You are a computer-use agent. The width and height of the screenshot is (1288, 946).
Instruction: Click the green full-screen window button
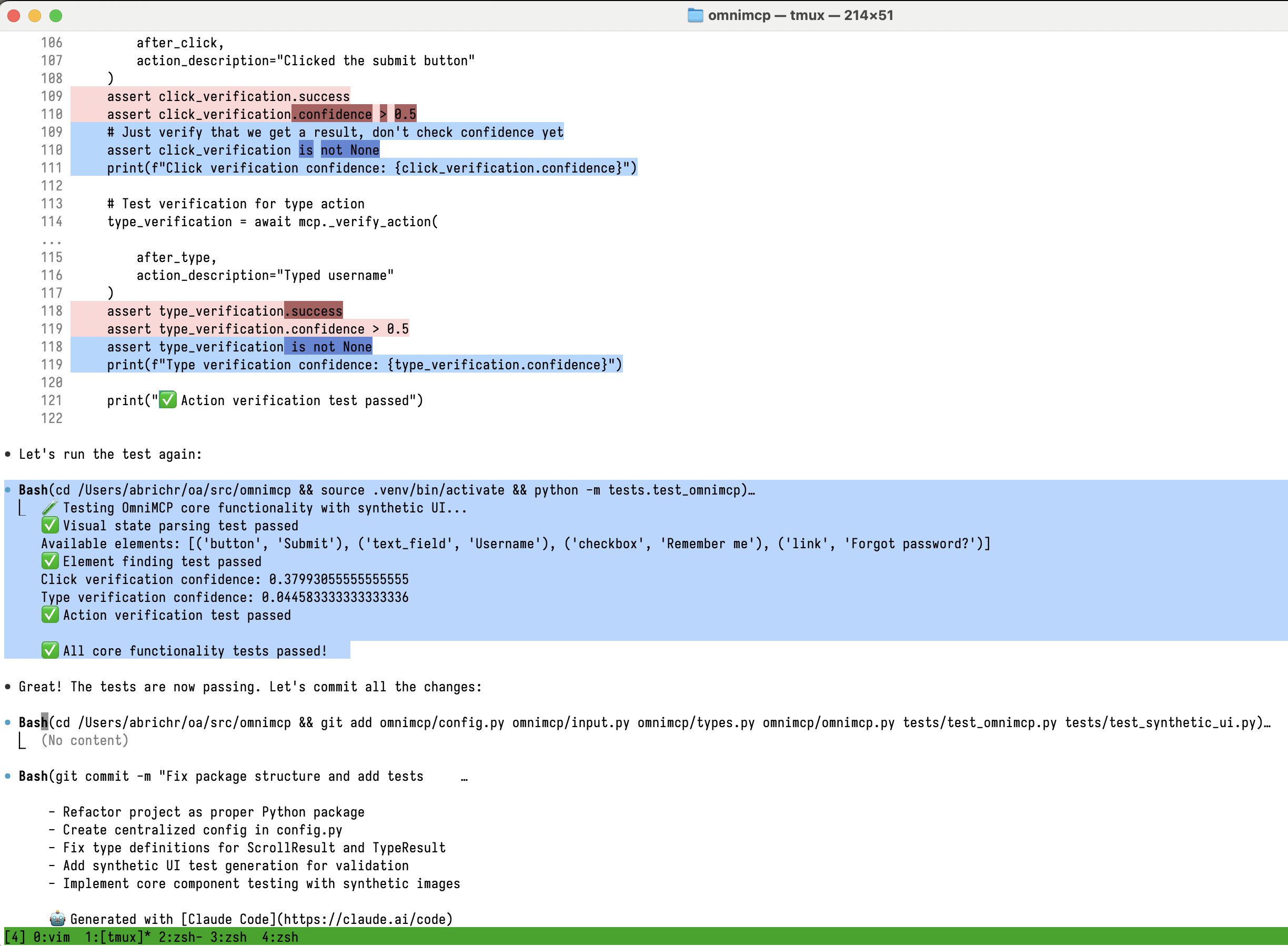pos(56,15)
